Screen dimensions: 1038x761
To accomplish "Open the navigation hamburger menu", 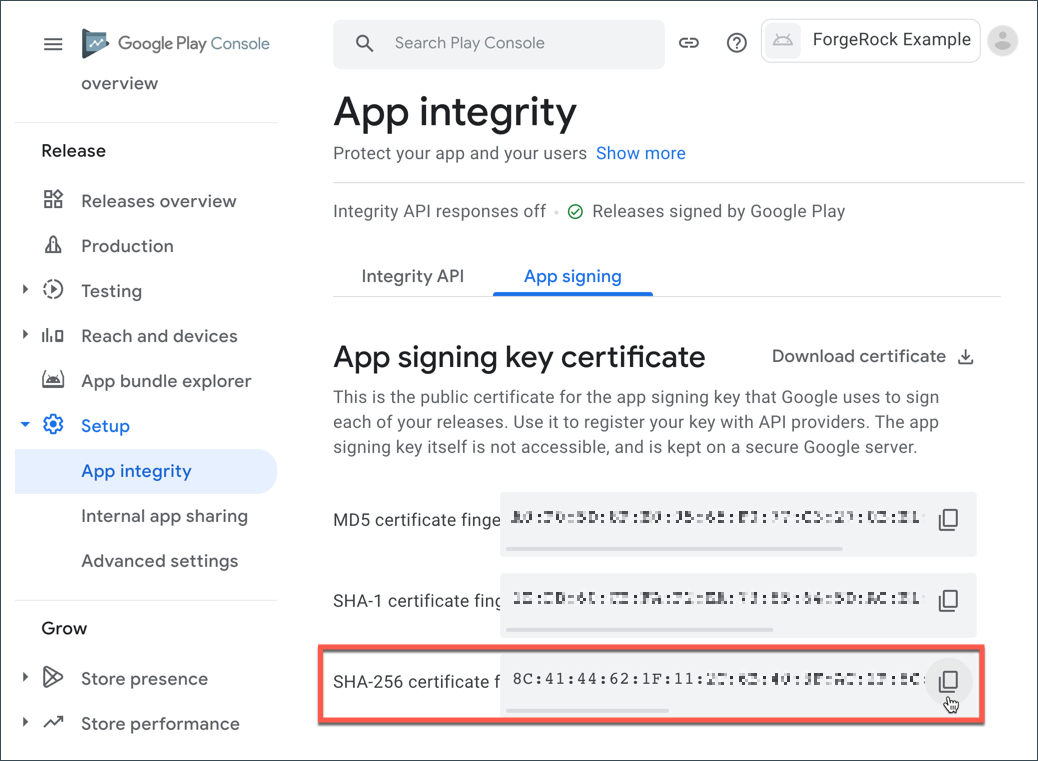I will 53,44.
